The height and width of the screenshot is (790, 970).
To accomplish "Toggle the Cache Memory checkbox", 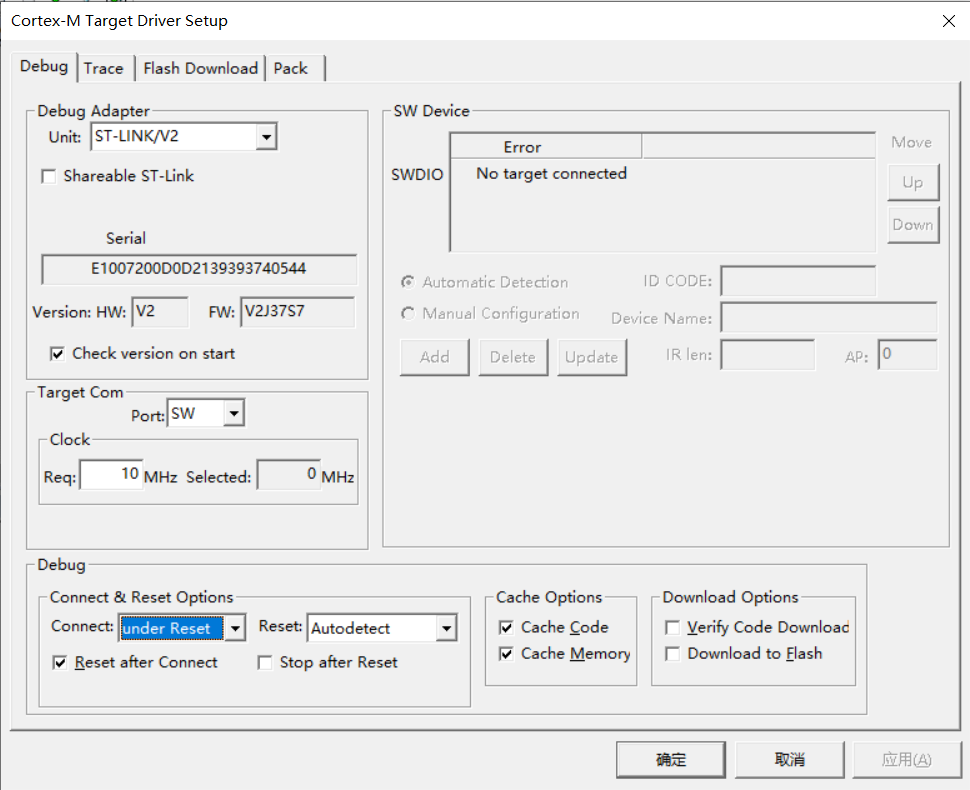I will pos(506,654).
